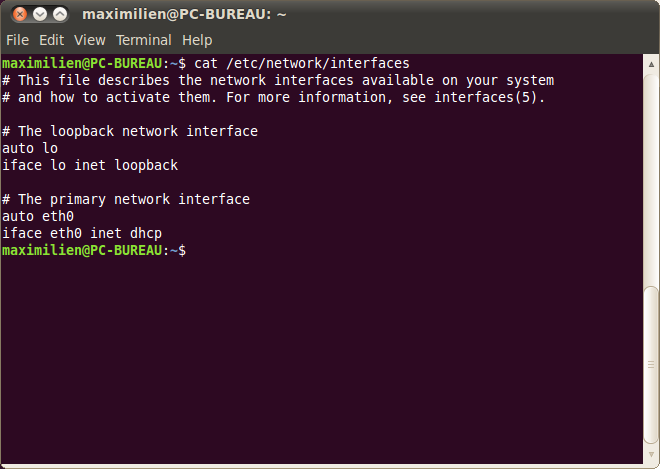The image size is (660, 469).
Task: Close the terminal window
Action: pos(19,14)
